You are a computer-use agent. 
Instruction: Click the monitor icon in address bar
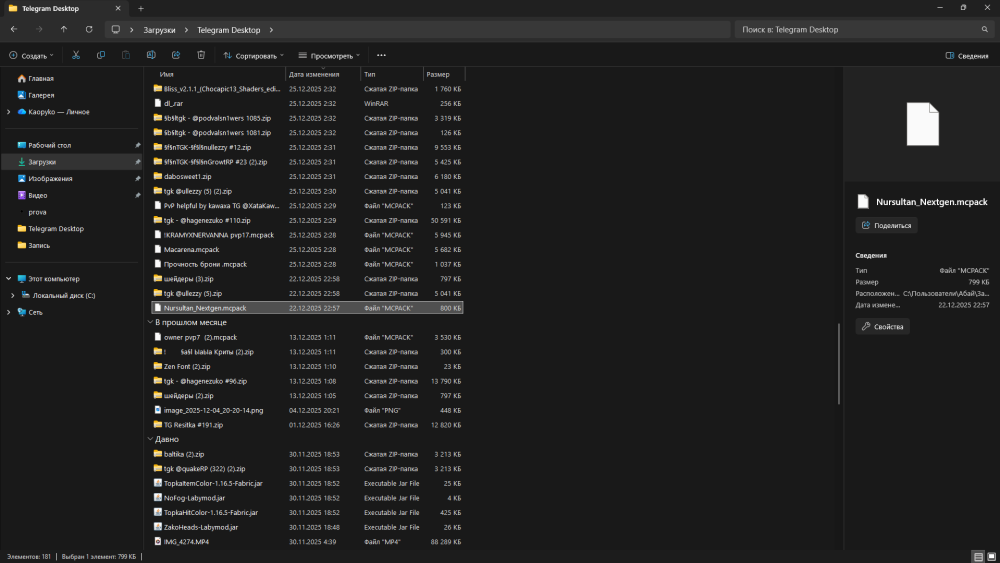pos(115,29)
